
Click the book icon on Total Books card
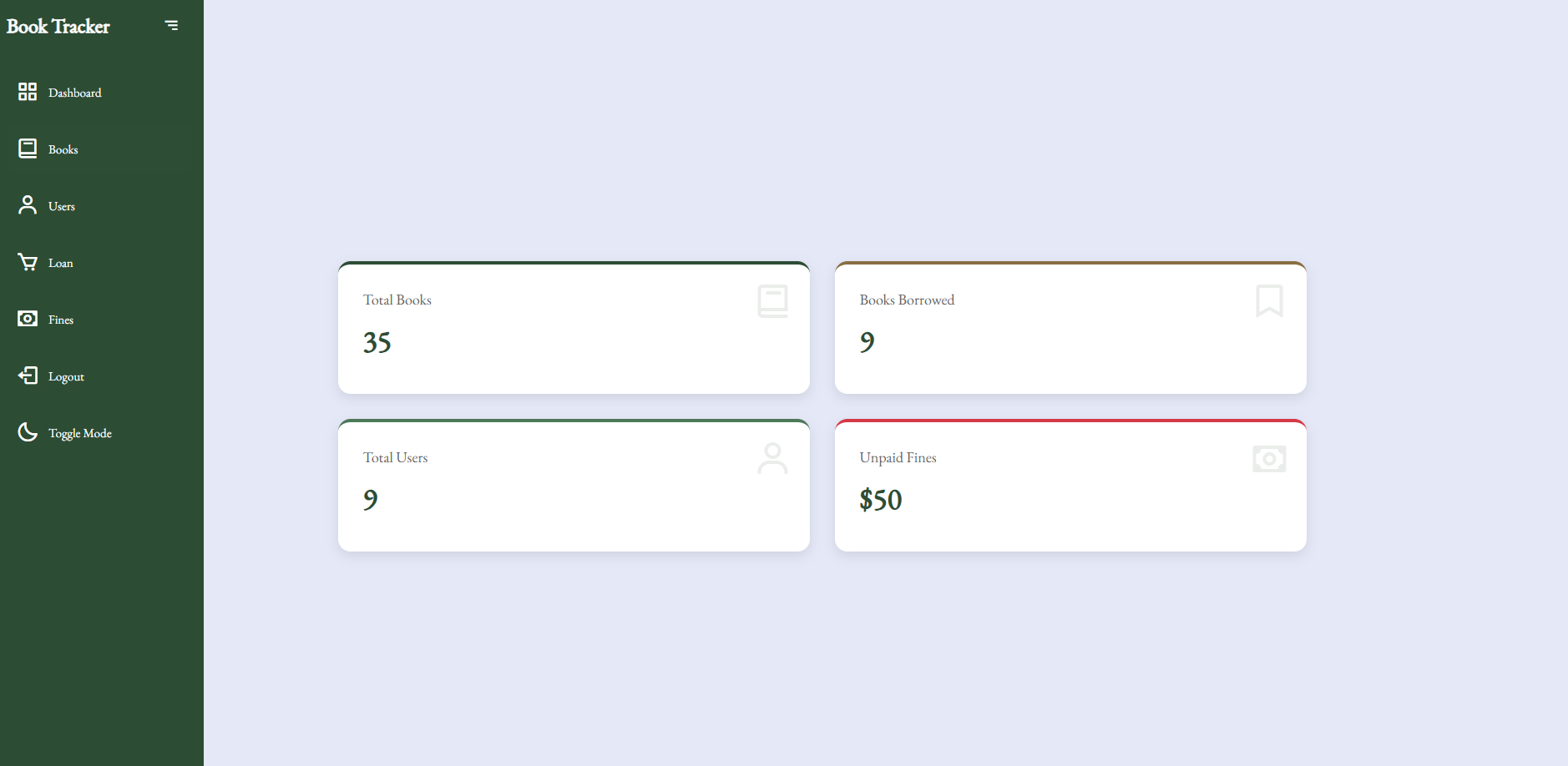[x=772, y=301]
